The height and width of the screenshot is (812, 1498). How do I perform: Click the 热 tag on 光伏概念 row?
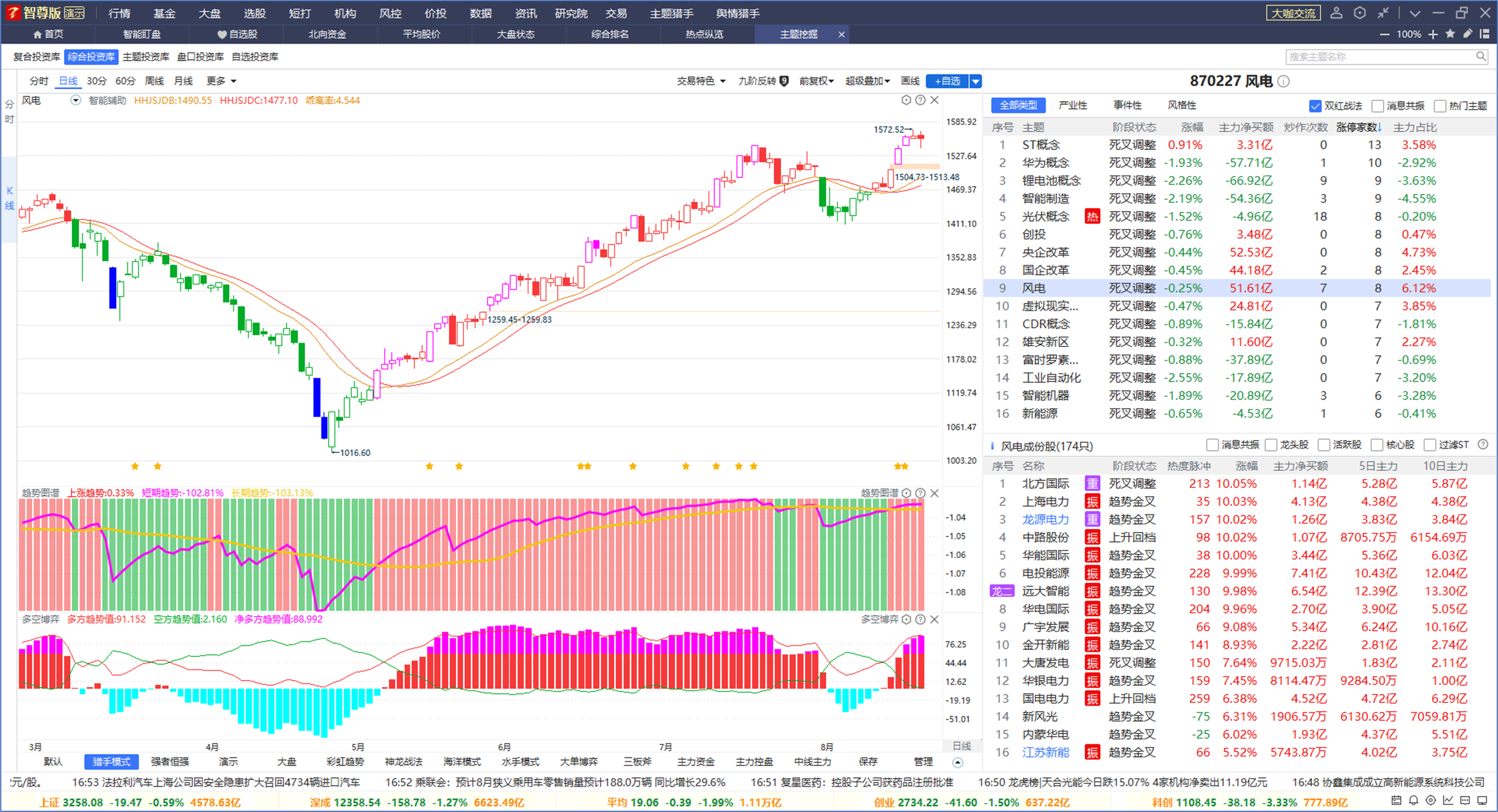(x=1092, y=216)
